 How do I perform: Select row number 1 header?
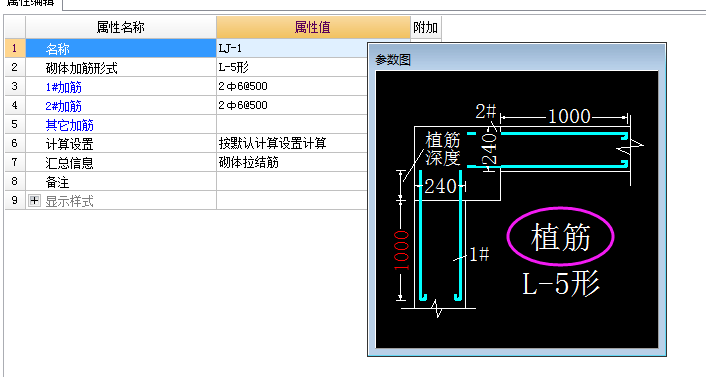(15, 48)
